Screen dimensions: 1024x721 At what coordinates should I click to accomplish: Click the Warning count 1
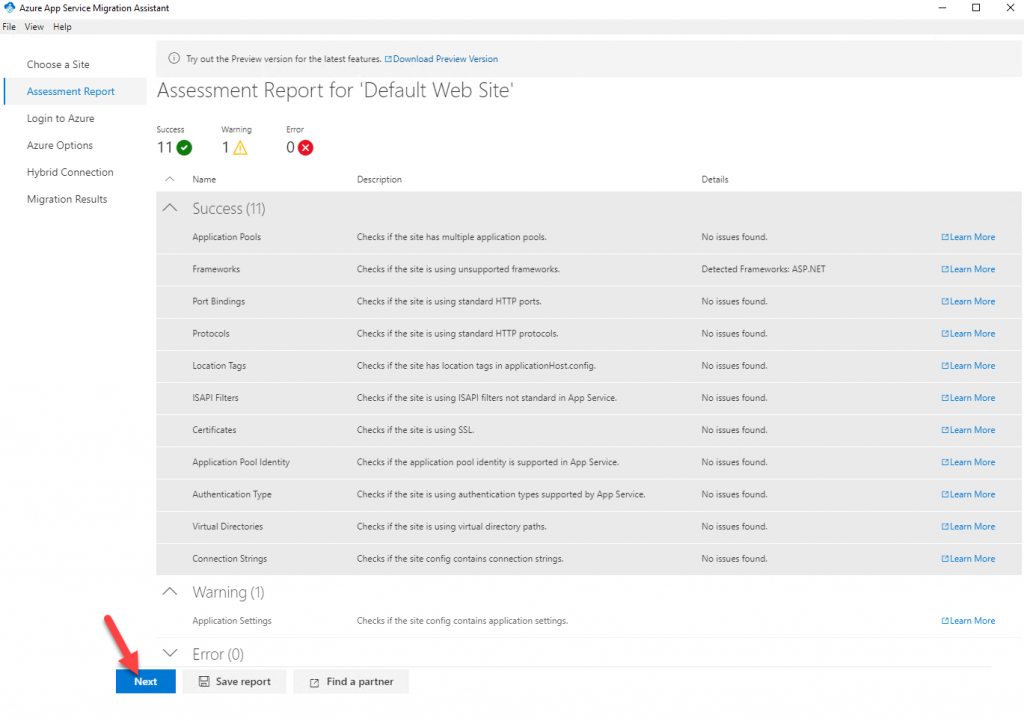tap(225, 148)
